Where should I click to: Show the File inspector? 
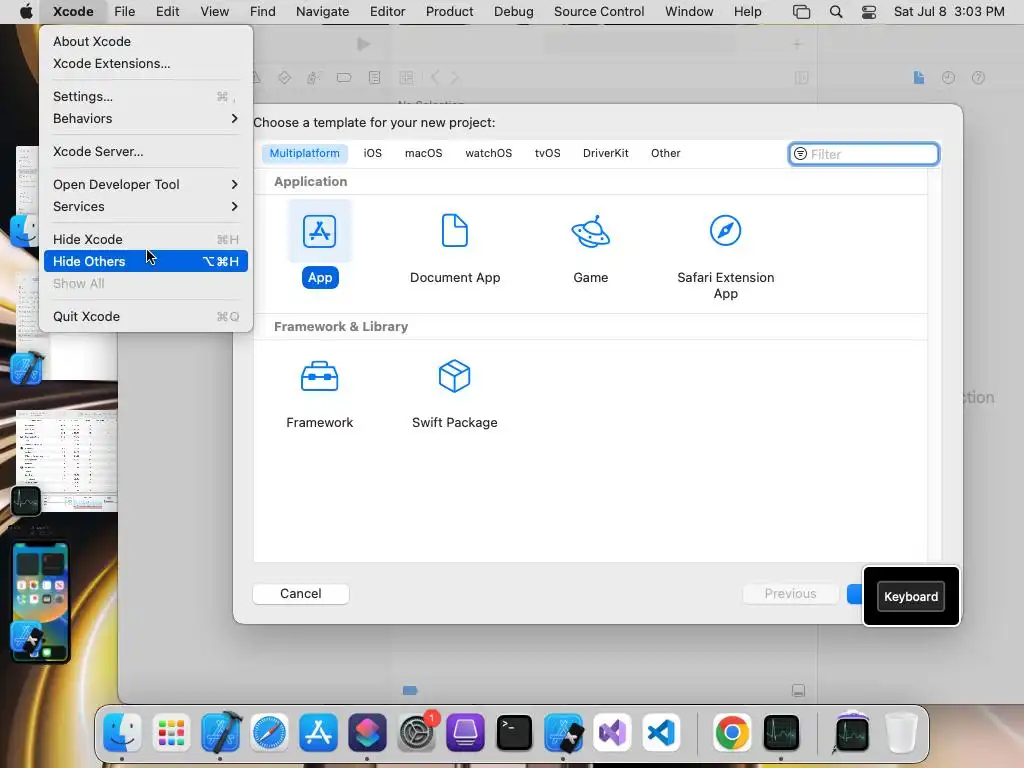pos(918,78)
